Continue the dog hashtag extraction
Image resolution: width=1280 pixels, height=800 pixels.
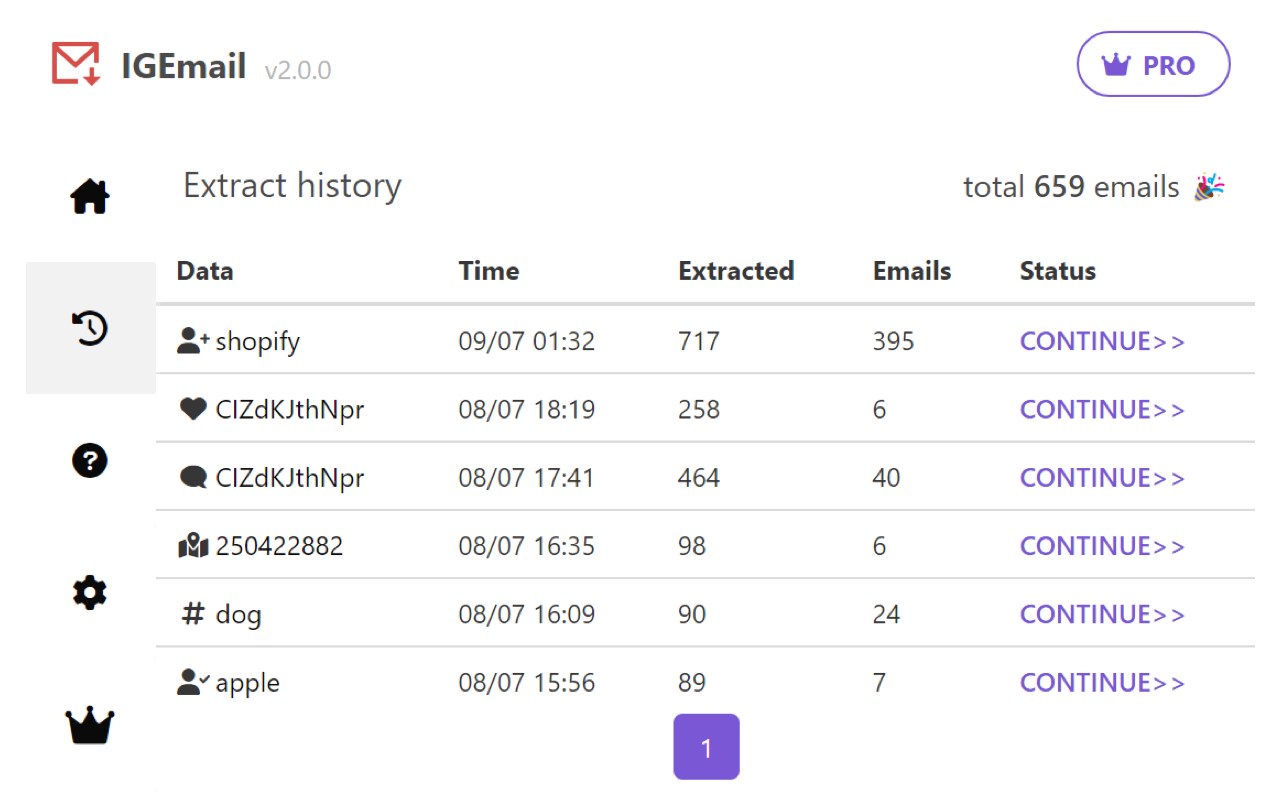coord(1102,614)
